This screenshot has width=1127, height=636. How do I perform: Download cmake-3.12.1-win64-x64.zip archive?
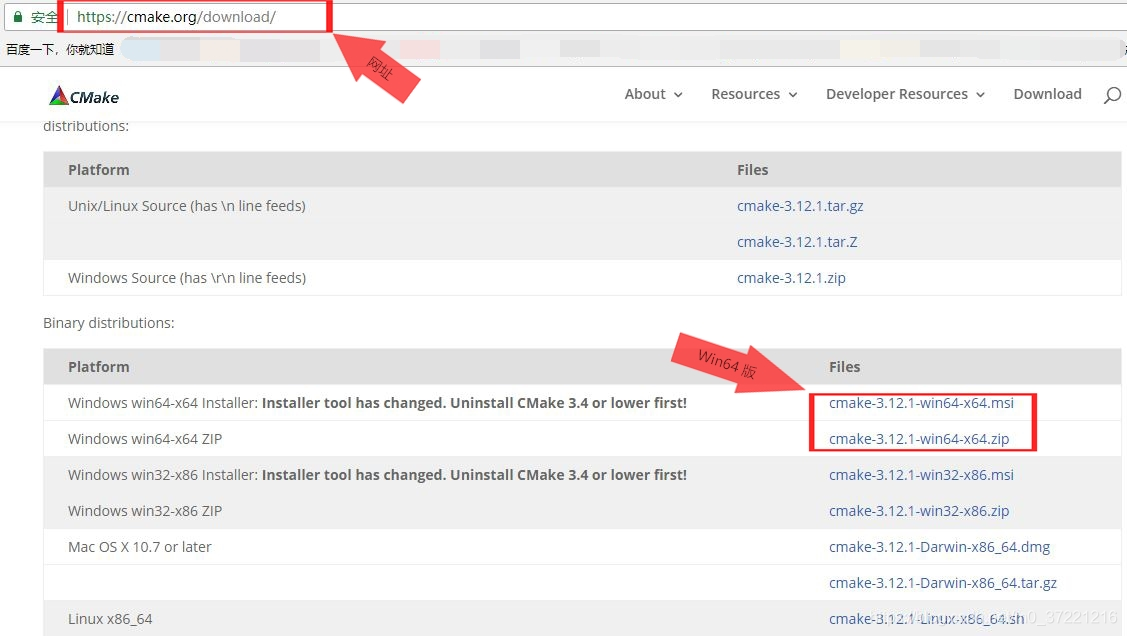[919, 439]
